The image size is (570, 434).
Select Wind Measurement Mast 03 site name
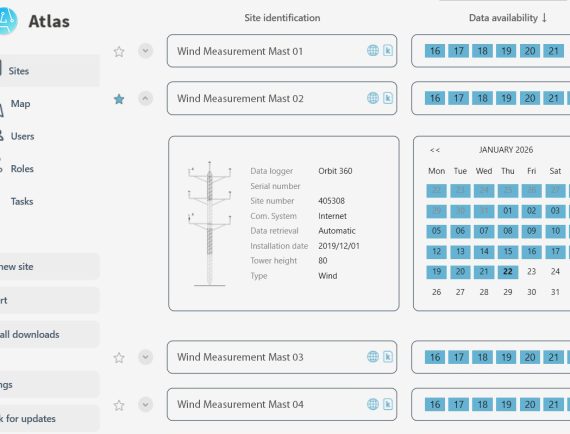[x=240, y=357]
